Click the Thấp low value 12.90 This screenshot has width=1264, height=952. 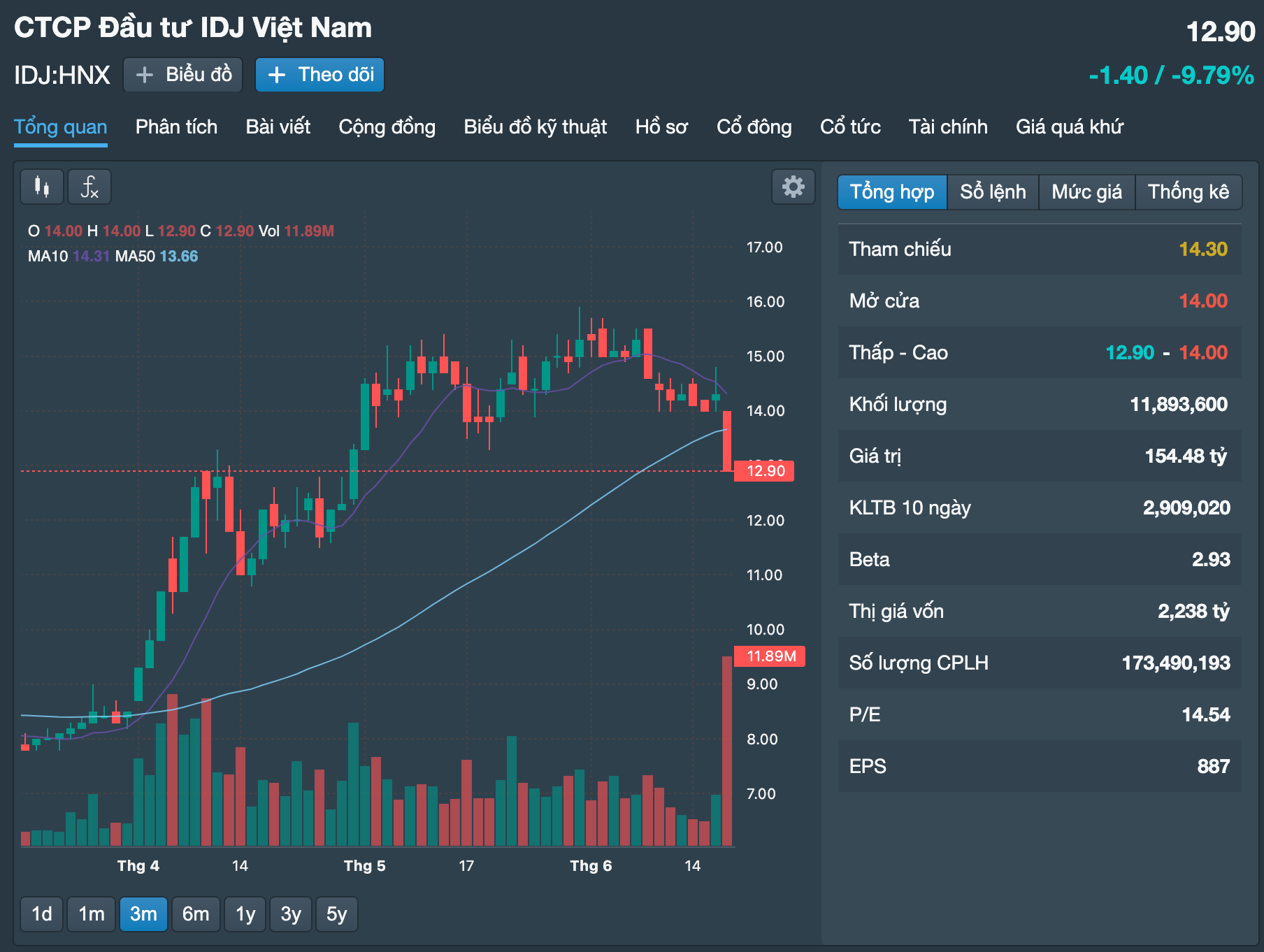(1130, 353)
